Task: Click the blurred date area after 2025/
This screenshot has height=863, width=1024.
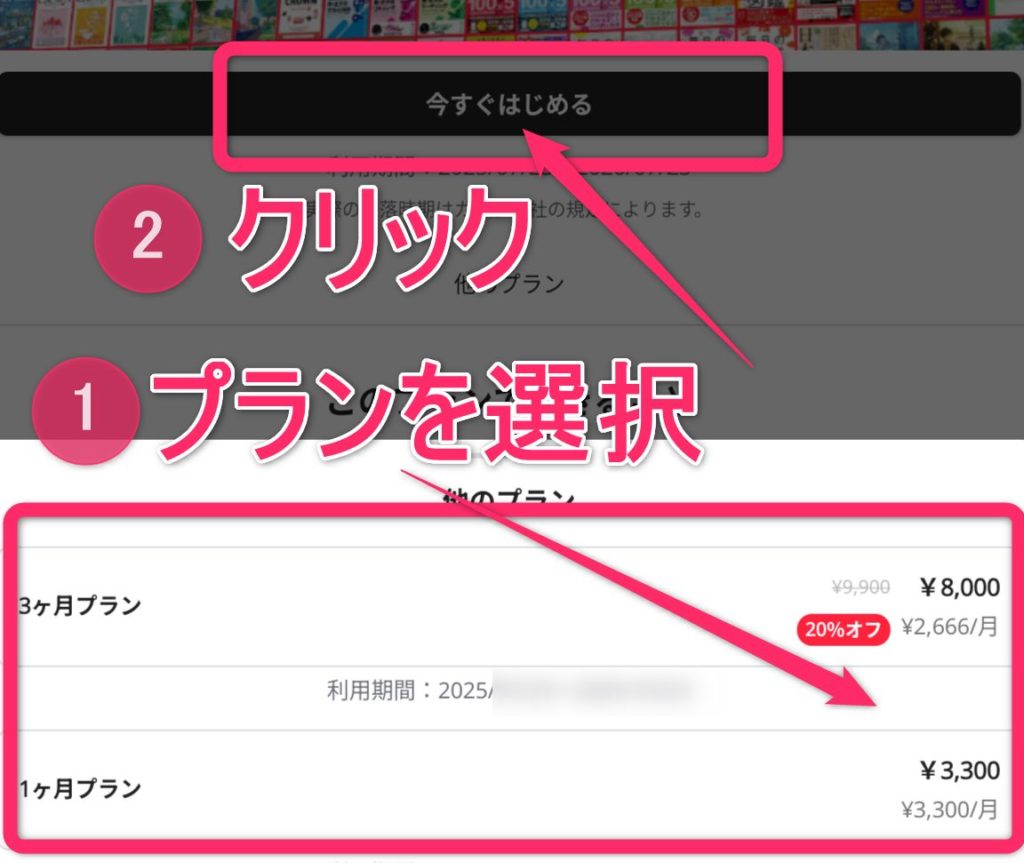Action: click(x=593, y=691)
